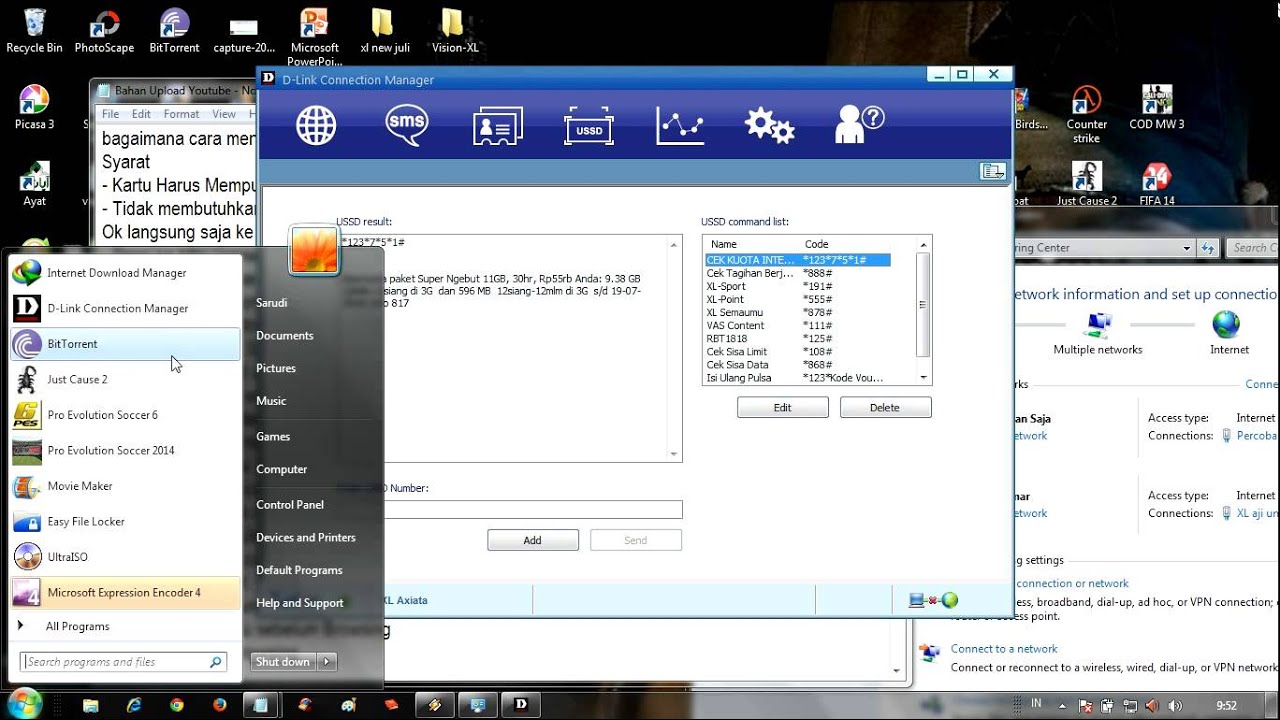Click the Delete button under command list
Screen dimensions: 1280x720
click(x=885, y=407)
